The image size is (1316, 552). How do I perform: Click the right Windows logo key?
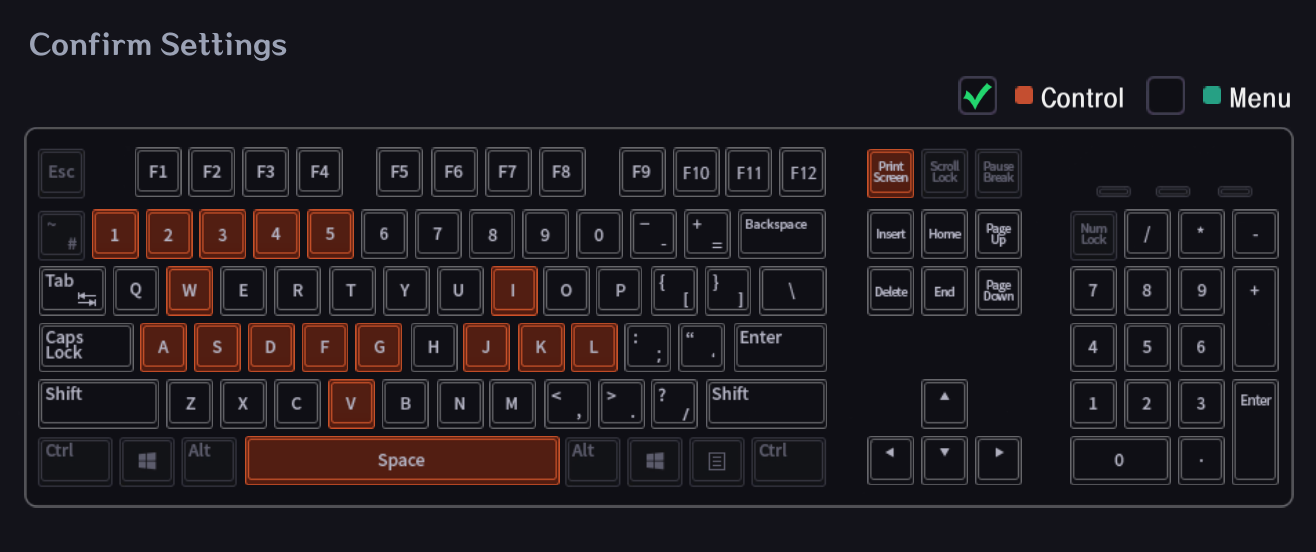tap(655, 461)
